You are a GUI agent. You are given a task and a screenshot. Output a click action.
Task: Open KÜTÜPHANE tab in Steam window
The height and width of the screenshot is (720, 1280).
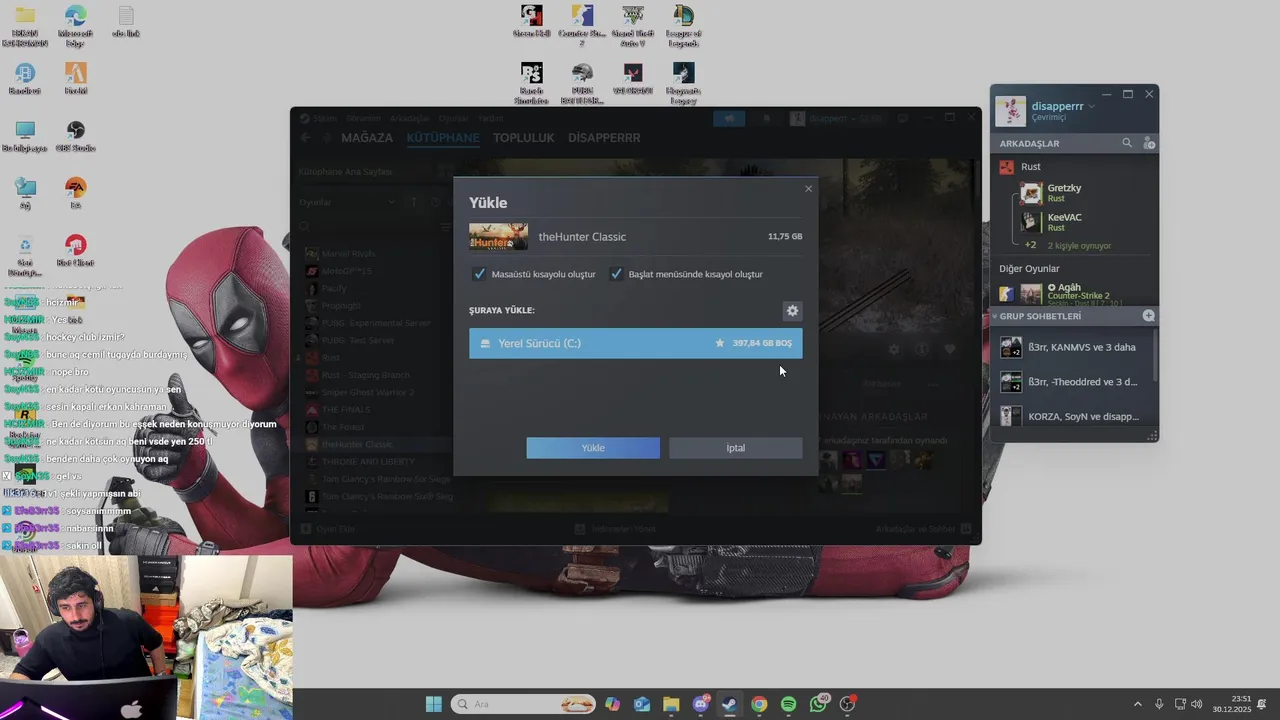443,138
